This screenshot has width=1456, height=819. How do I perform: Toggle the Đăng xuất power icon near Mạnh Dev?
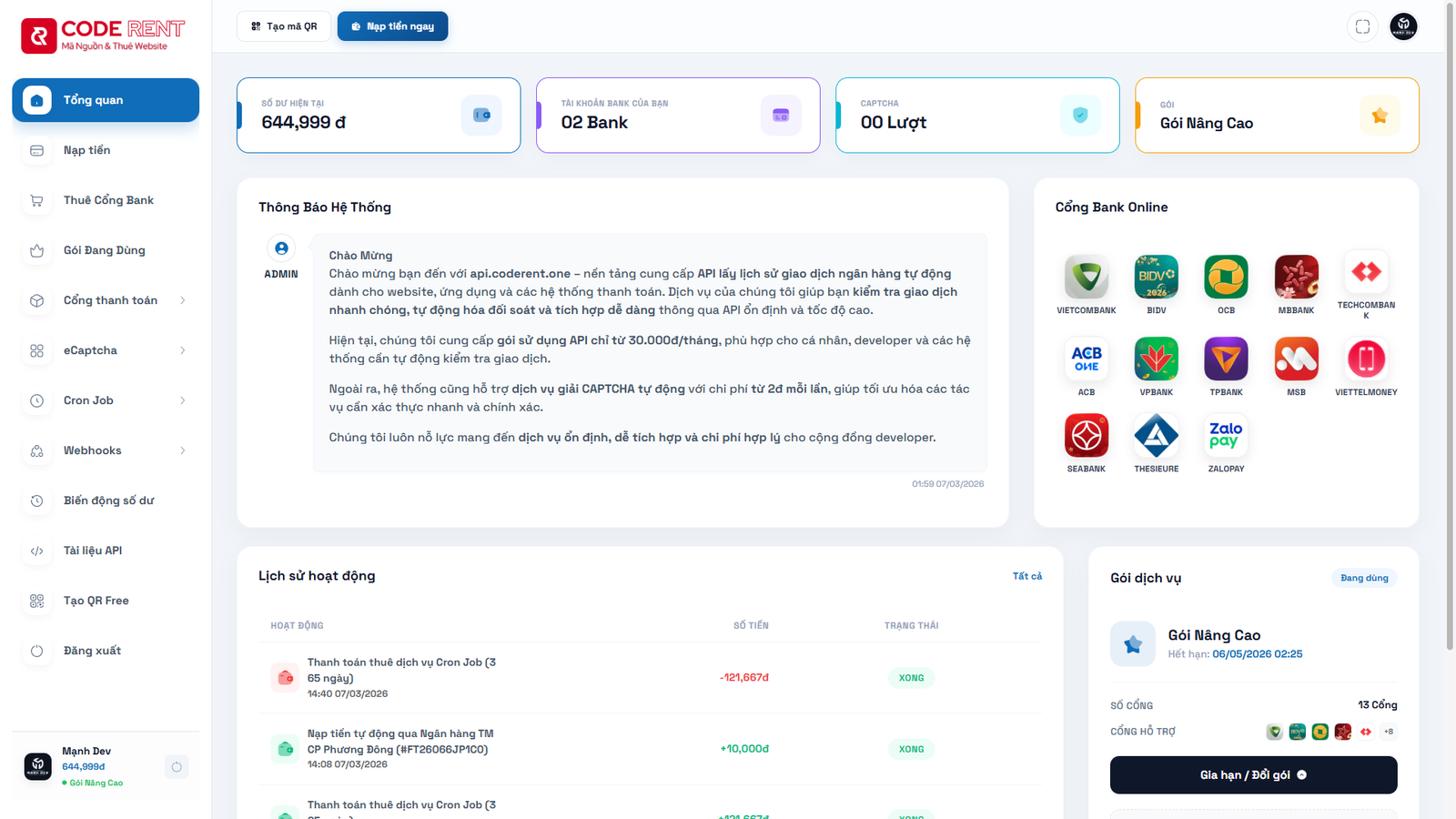click(176, 766)
